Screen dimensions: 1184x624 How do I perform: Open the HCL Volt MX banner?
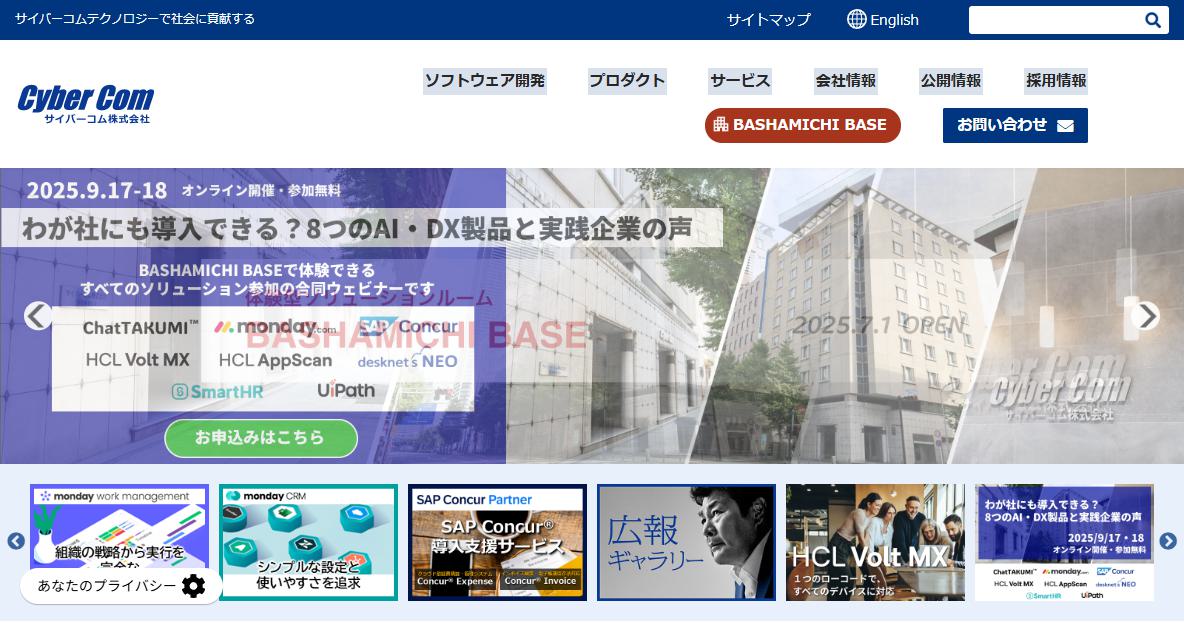coord(875,542)
